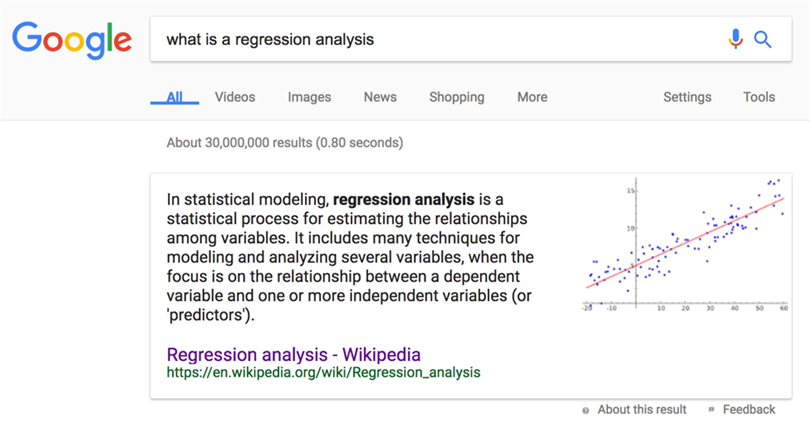Open the search Tools options
Screen dimensions: 810x434
coord(759,97)
